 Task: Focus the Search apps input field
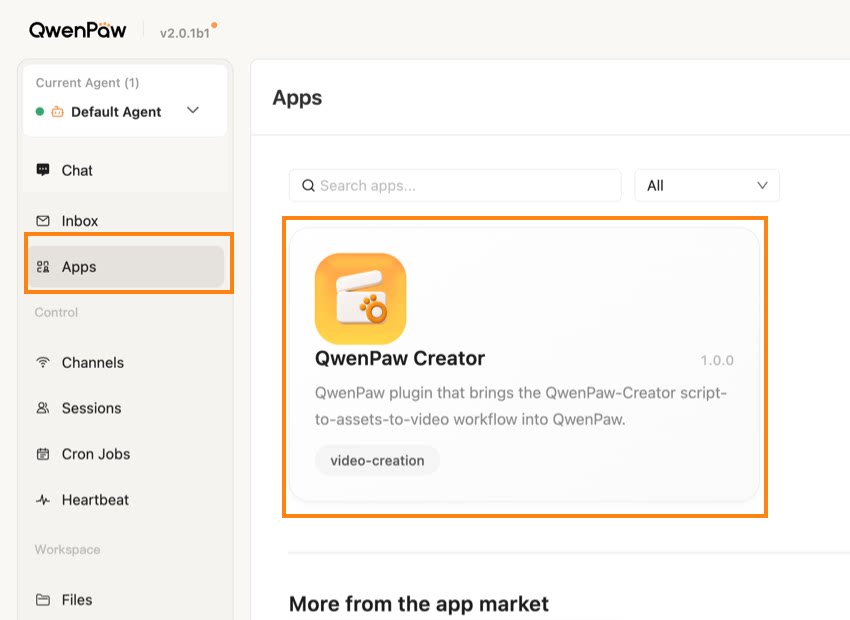point(455,185)
